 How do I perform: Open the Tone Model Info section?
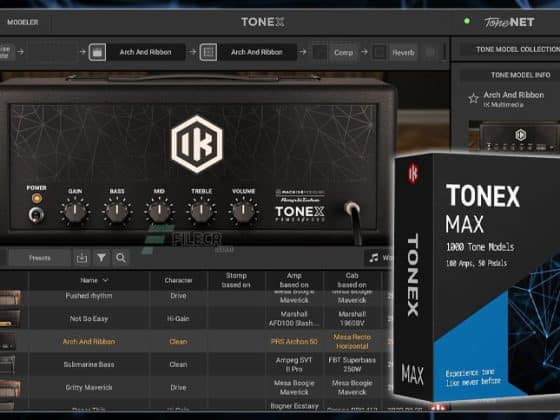[x=520, y=75]
